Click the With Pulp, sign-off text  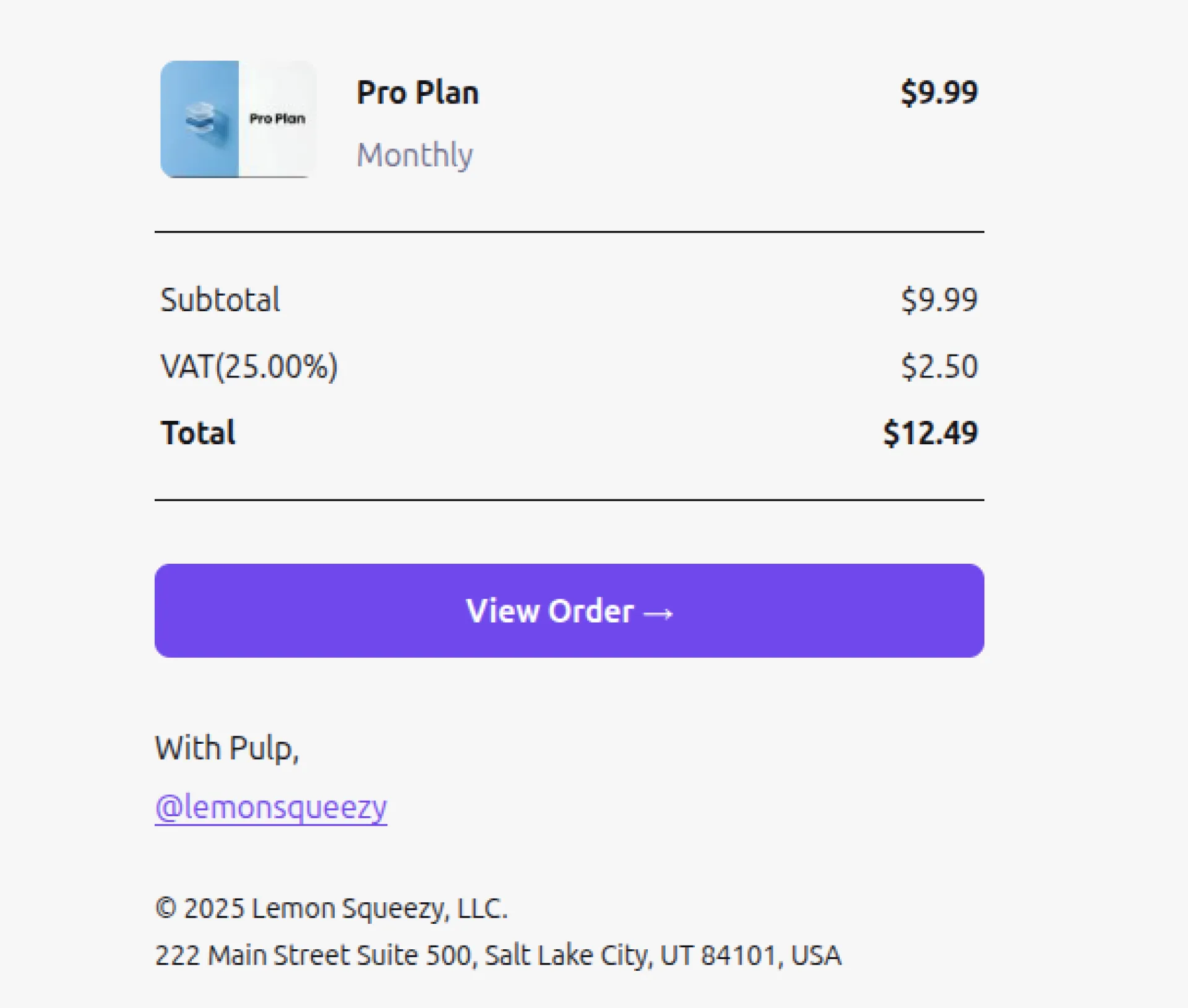click(226, 748)
